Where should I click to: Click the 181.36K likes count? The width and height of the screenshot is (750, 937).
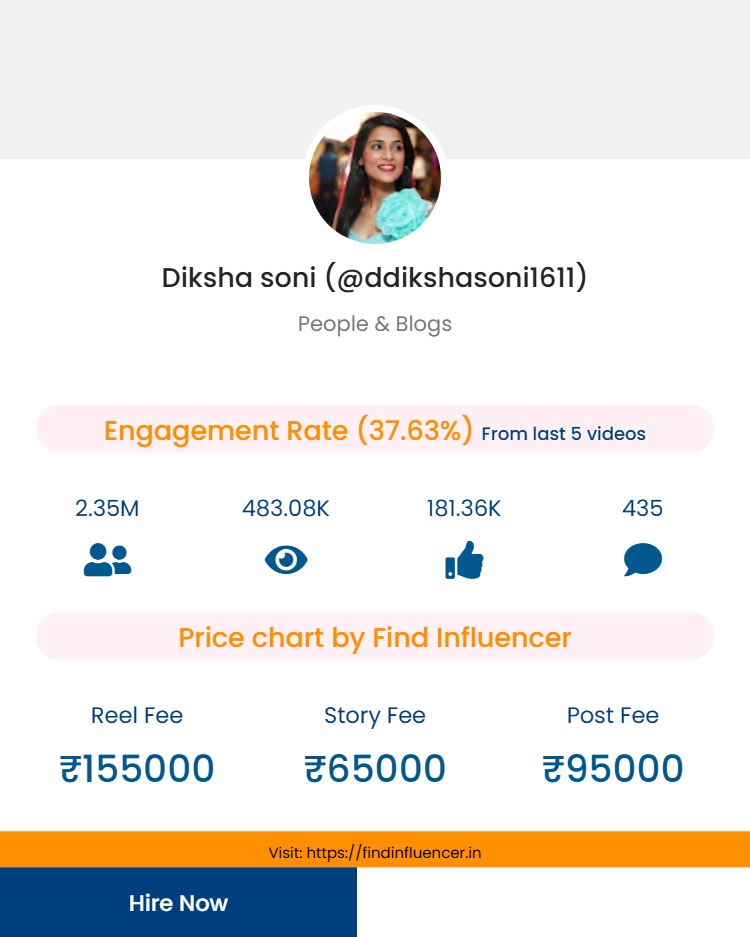[x=464, y=508]
